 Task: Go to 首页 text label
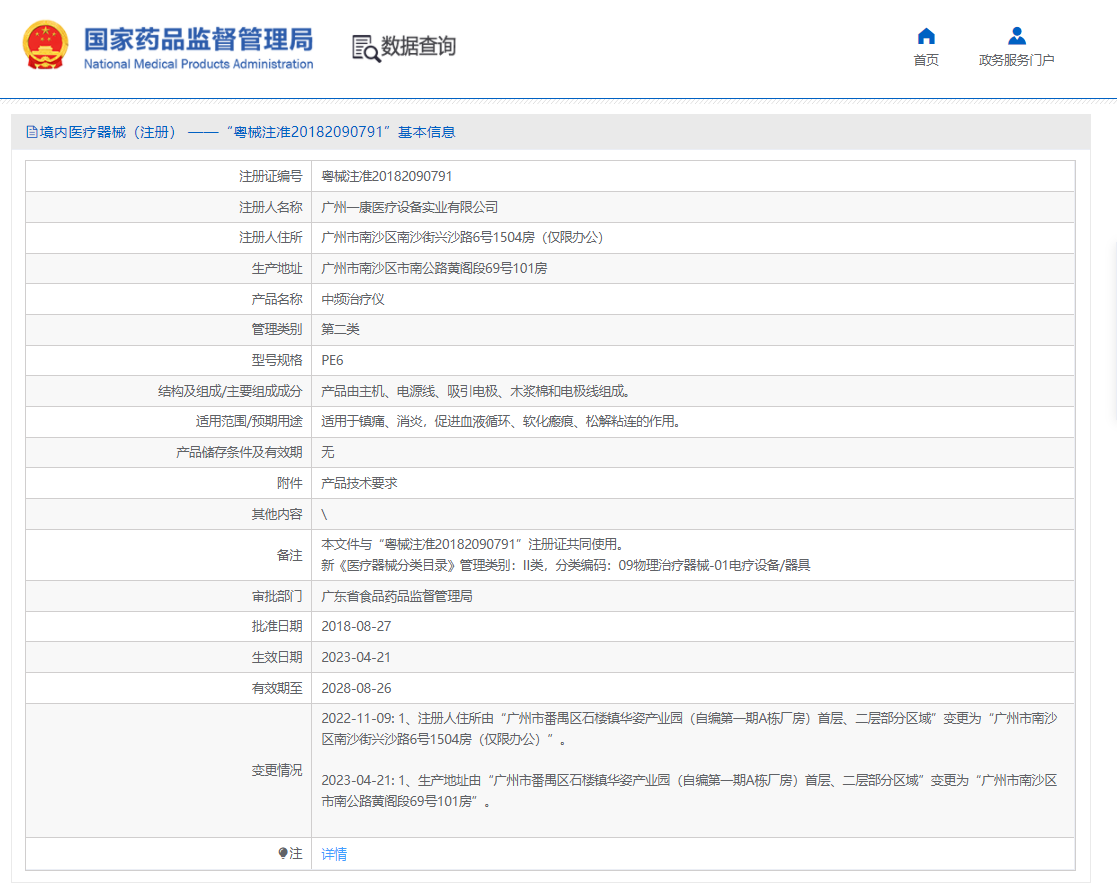[x=926, y=60]
